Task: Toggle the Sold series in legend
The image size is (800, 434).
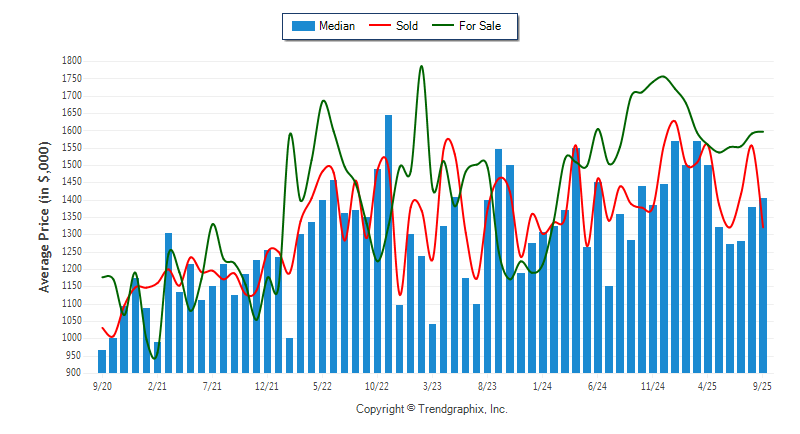Action: pyautogui.click(x=407, y=26)
